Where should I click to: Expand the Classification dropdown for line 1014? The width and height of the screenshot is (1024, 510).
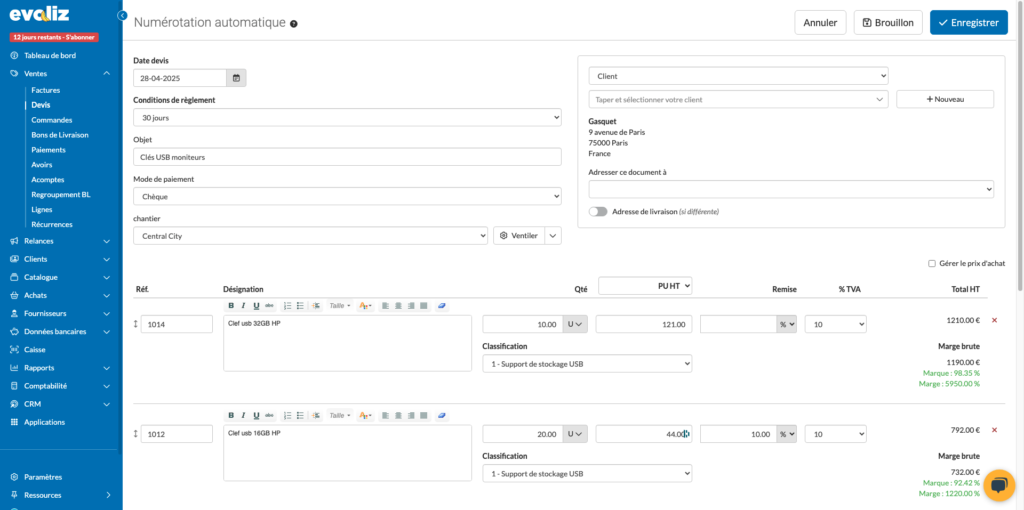[587, 364]
